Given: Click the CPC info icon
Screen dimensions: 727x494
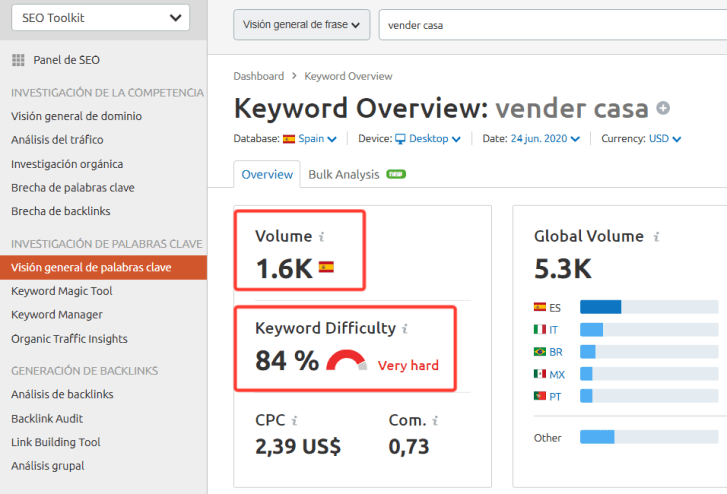Looking at the screenshot, I should 294,421.
